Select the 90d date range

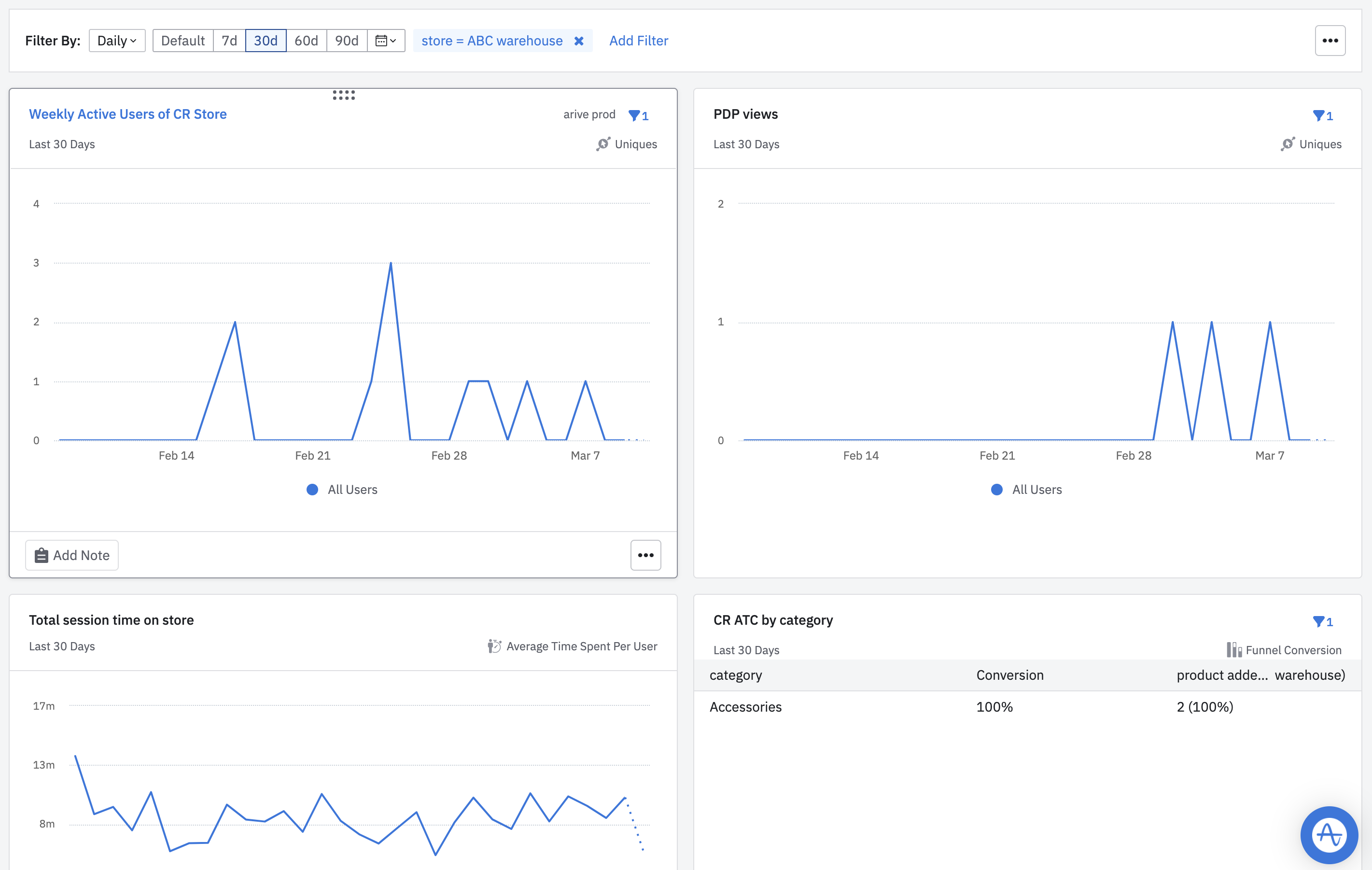pyautogui.click(x=347, y=41)
